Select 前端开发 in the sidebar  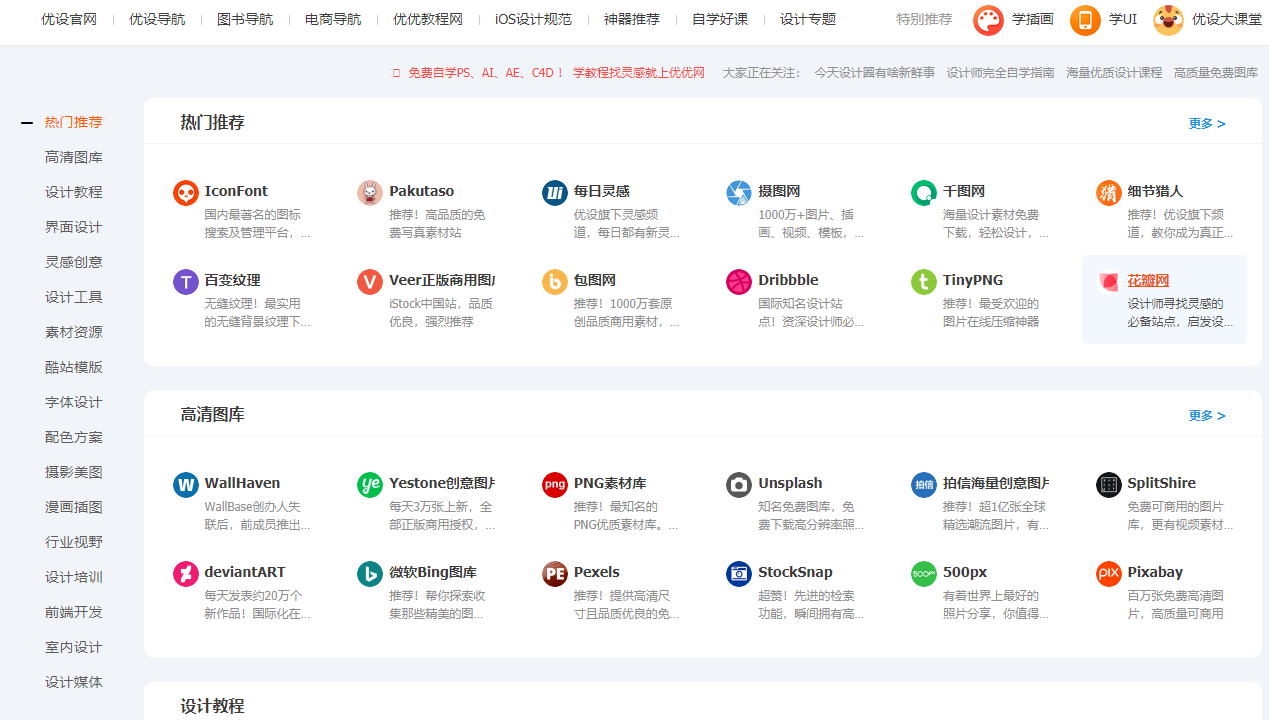[x=74, y=612]
